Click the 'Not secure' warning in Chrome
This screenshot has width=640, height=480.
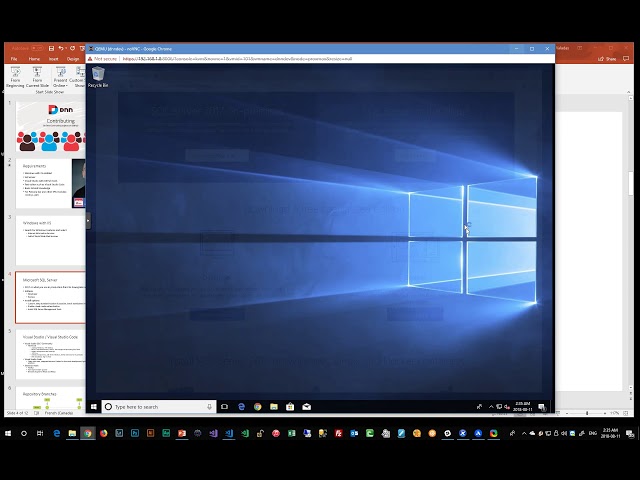point(102,59)
